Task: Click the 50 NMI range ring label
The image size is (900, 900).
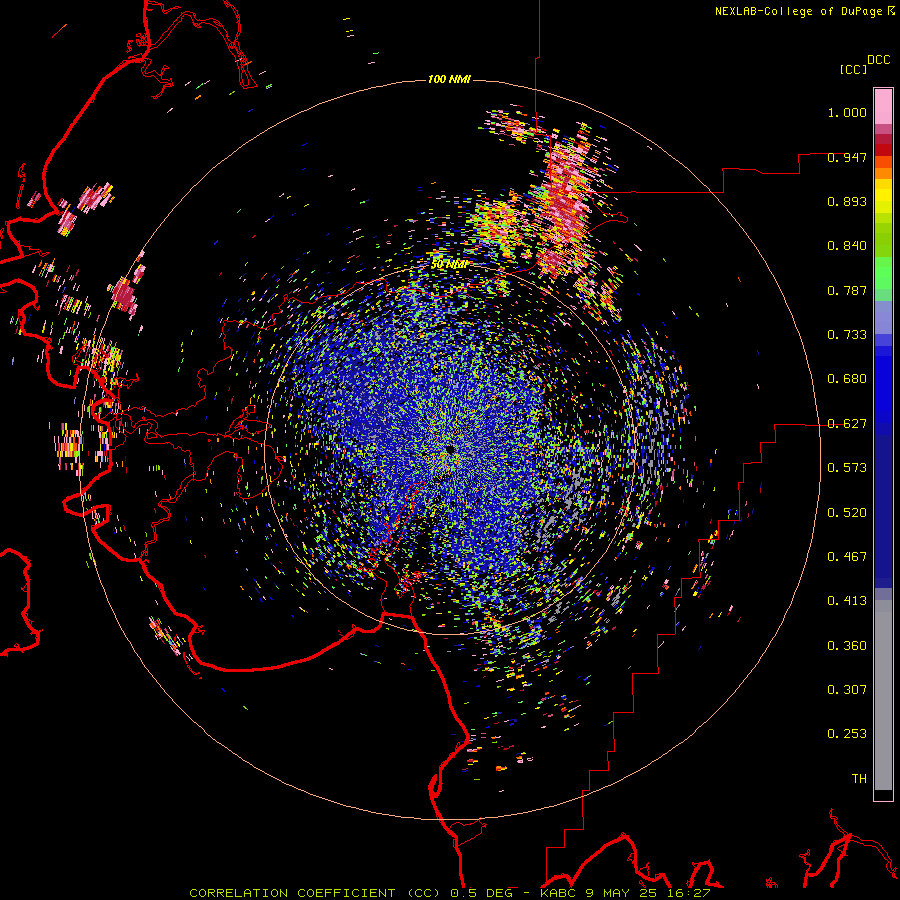Action: (449, 265)
